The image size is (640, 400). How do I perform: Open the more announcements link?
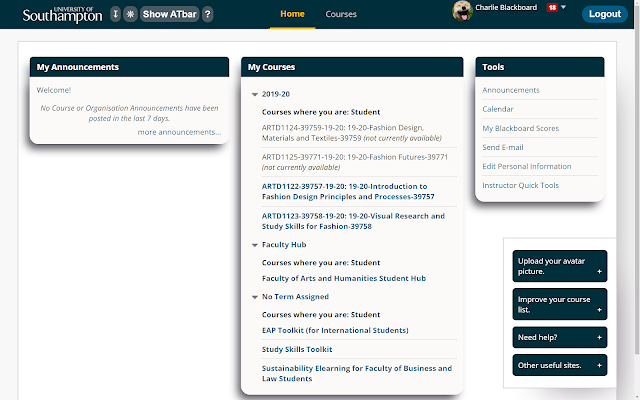(x=179, y=132)
